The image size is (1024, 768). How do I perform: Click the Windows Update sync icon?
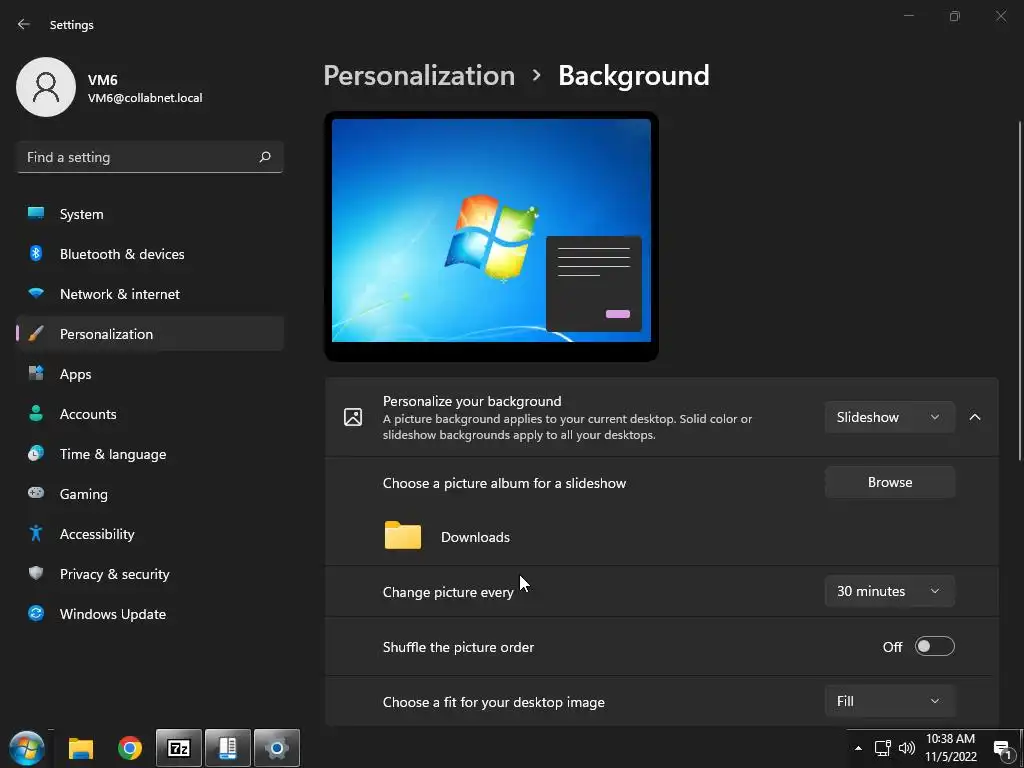point(36,613)
